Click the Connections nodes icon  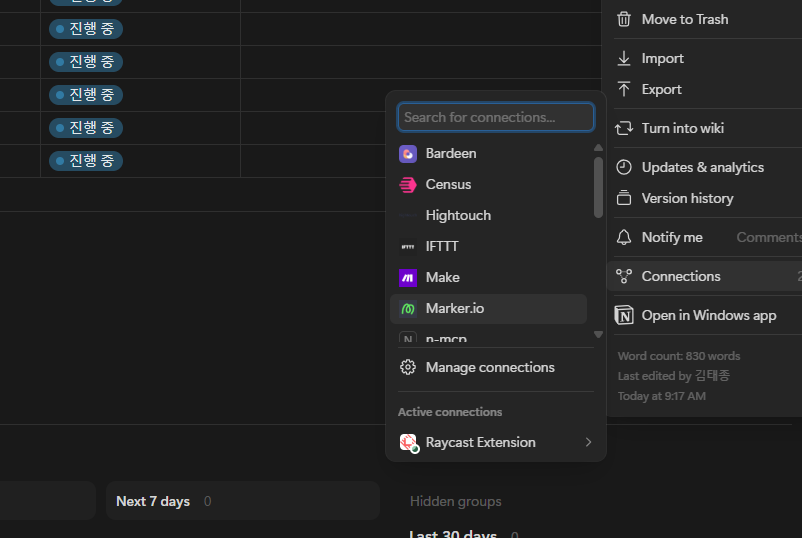(623, 276)
